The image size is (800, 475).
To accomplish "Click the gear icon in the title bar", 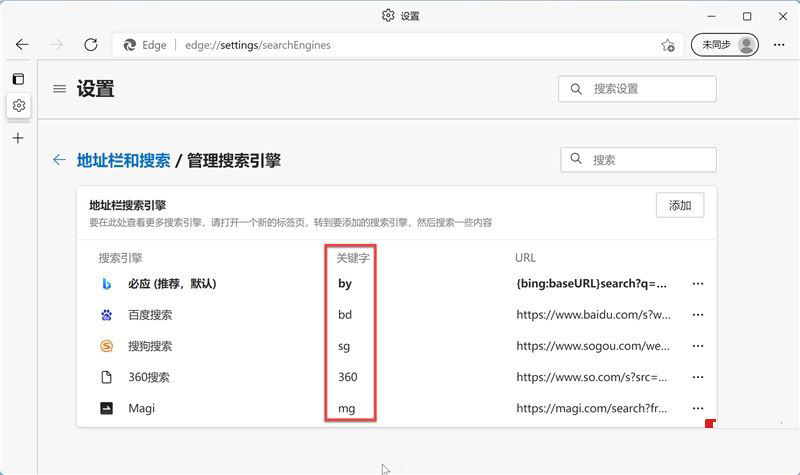I will (388, 15).
